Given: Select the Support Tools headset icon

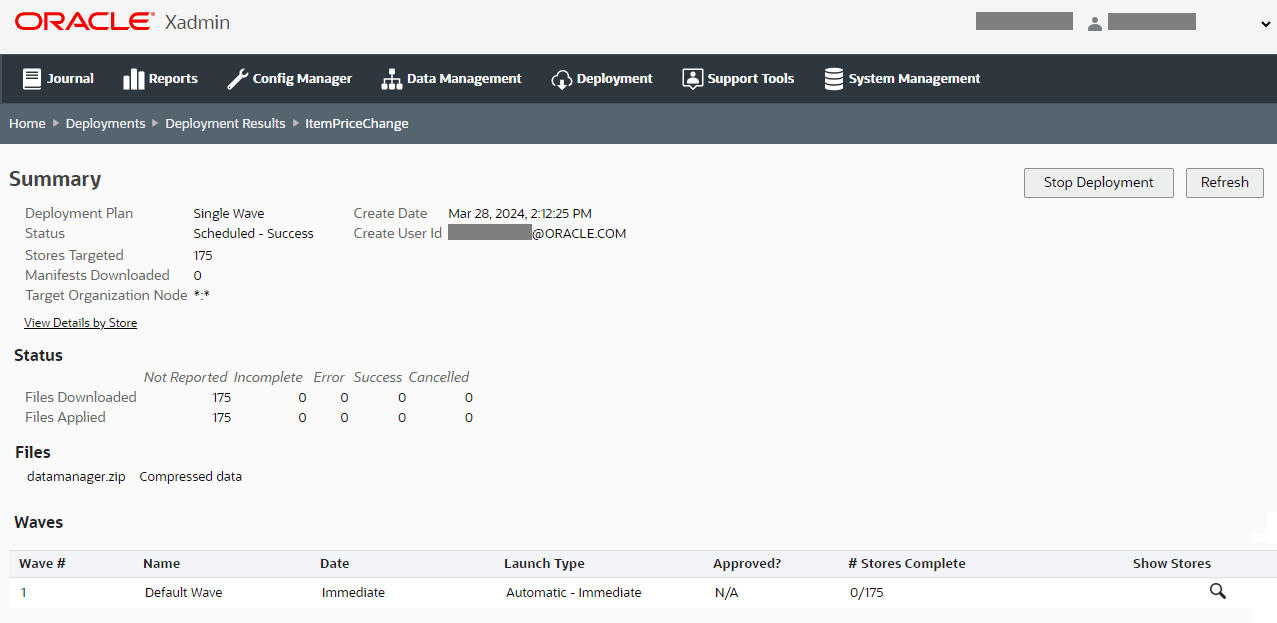Looking at the screenshot, I should (x=691, y=78).
